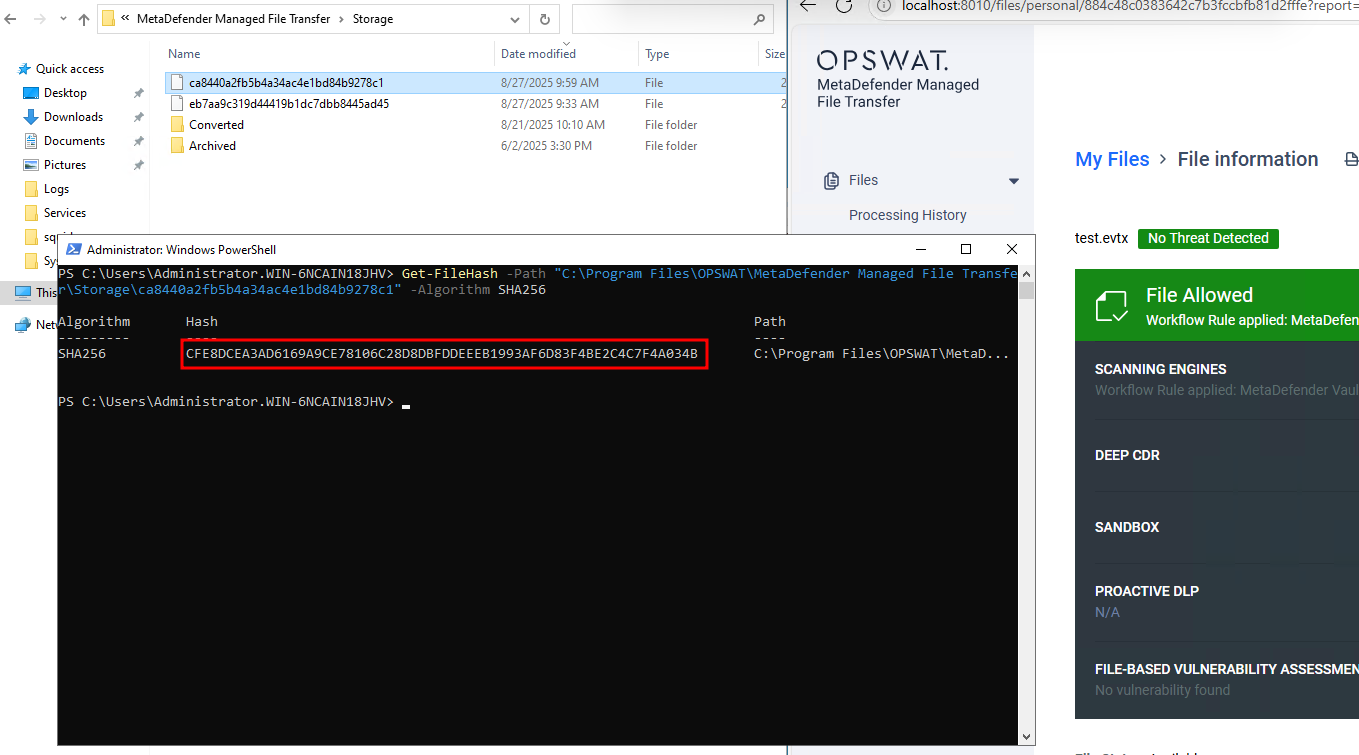Reload the browser page
Viewport: 1359px width, 755px height.
[x=844, y=5]
